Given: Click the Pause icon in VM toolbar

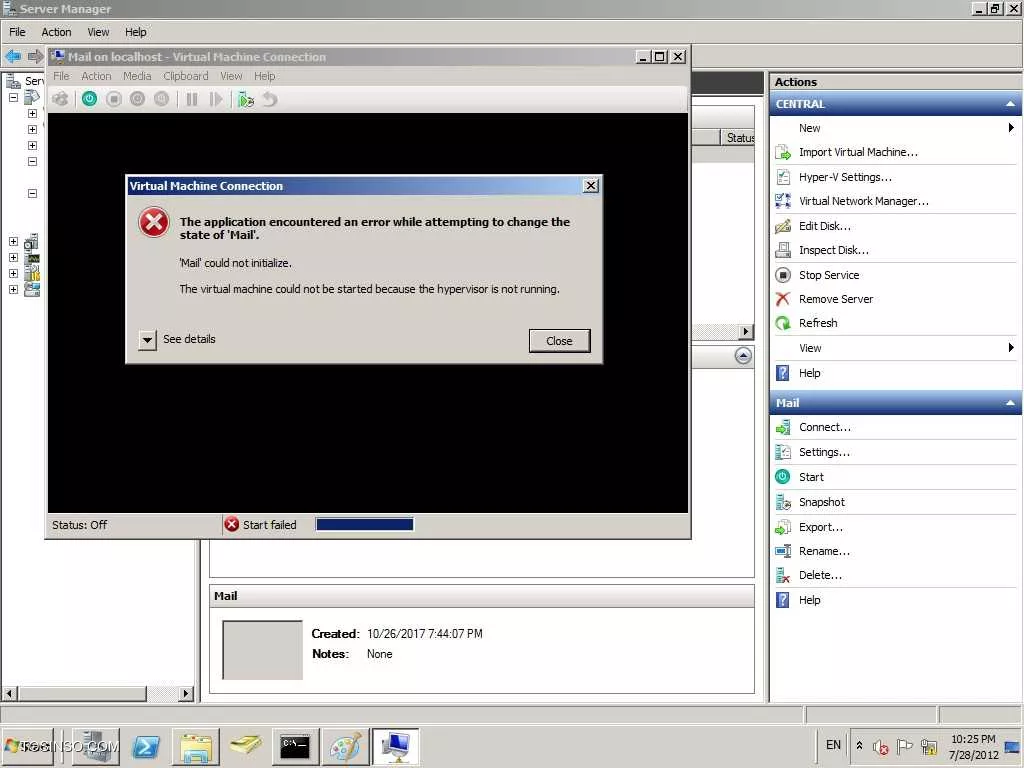Looking at the screenshot, I should coord(192,99).
